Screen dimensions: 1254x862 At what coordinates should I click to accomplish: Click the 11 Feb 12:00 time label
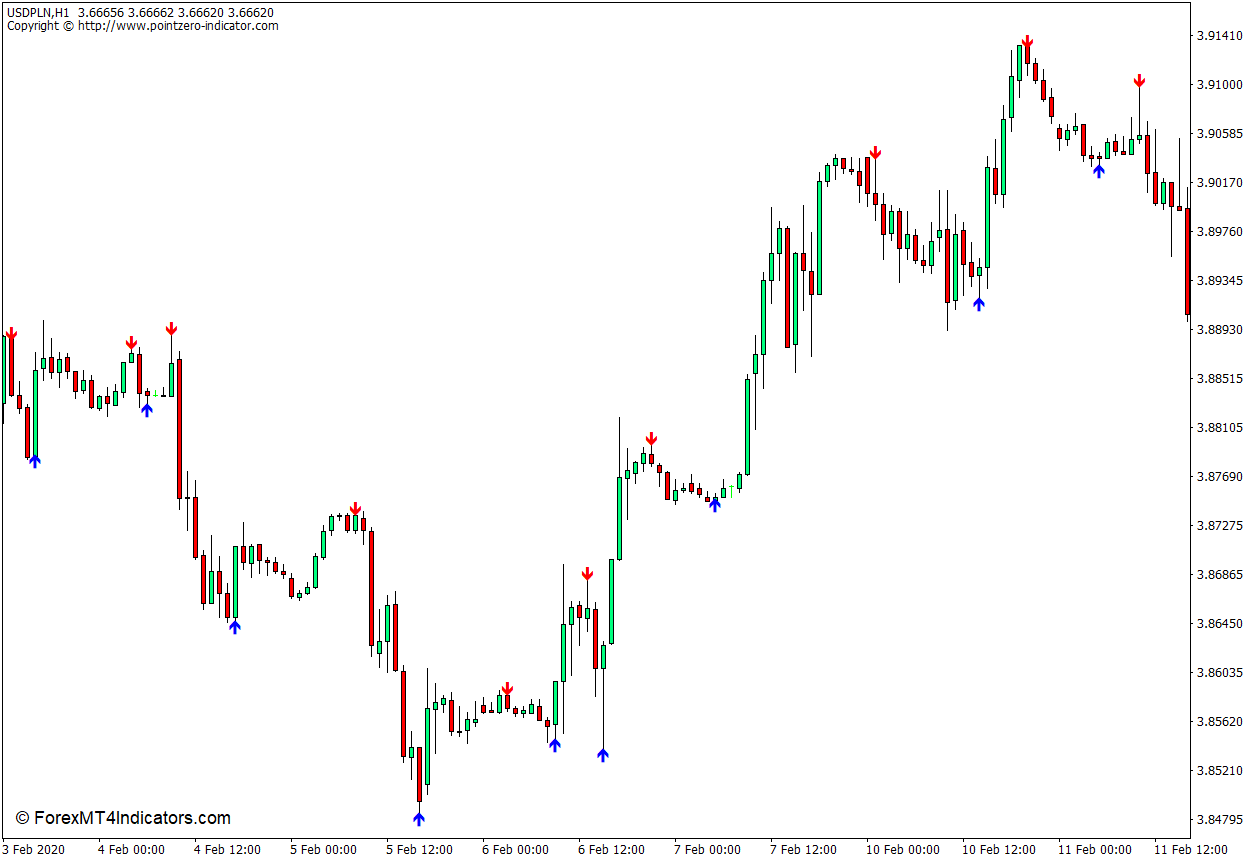pyautogui.click(x=1187, y=850)
